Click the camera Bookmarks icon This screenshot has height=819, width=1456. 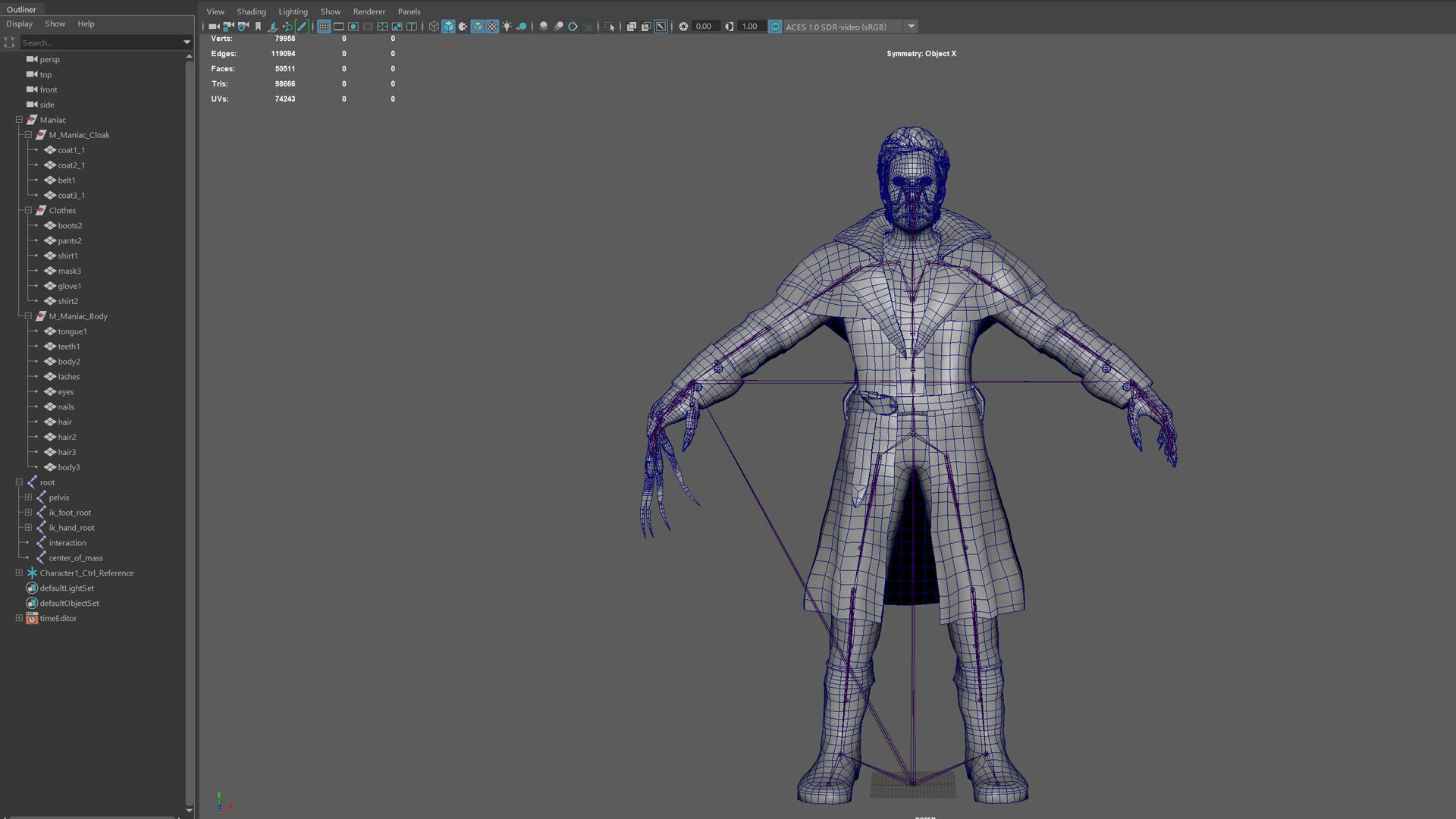click(x=258, y=27)
